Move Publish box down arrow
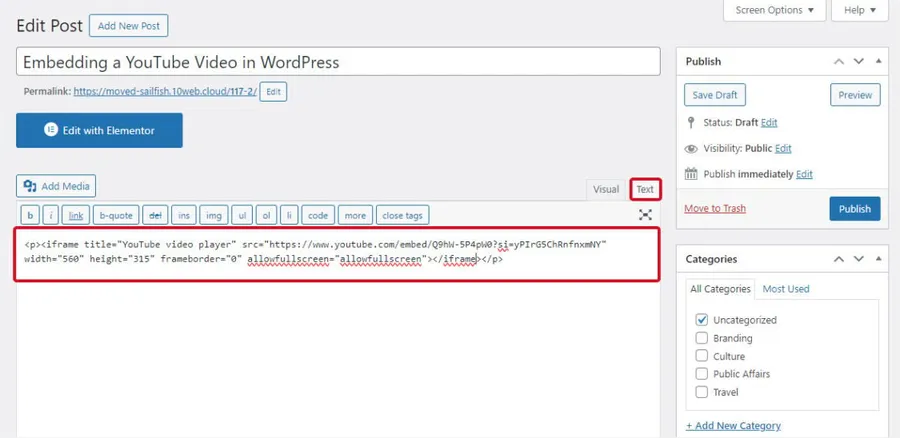The width and height of the screenshot is (900, 438). pyautogui.click(x=859, y=61)
